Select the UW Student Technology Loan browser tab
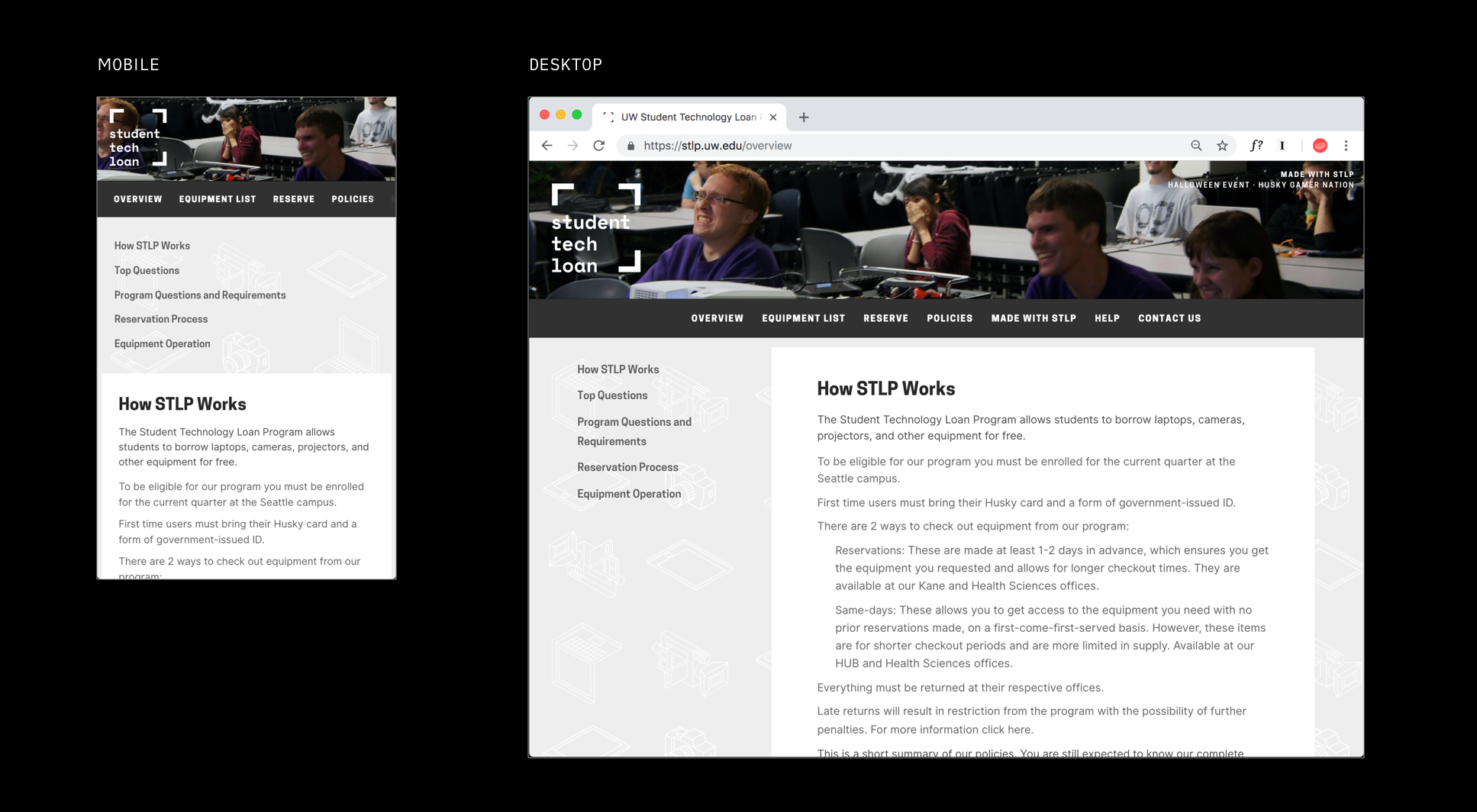Image resolution: width=1477 pixels, height=812 pixels. click(x=689, y=118)
